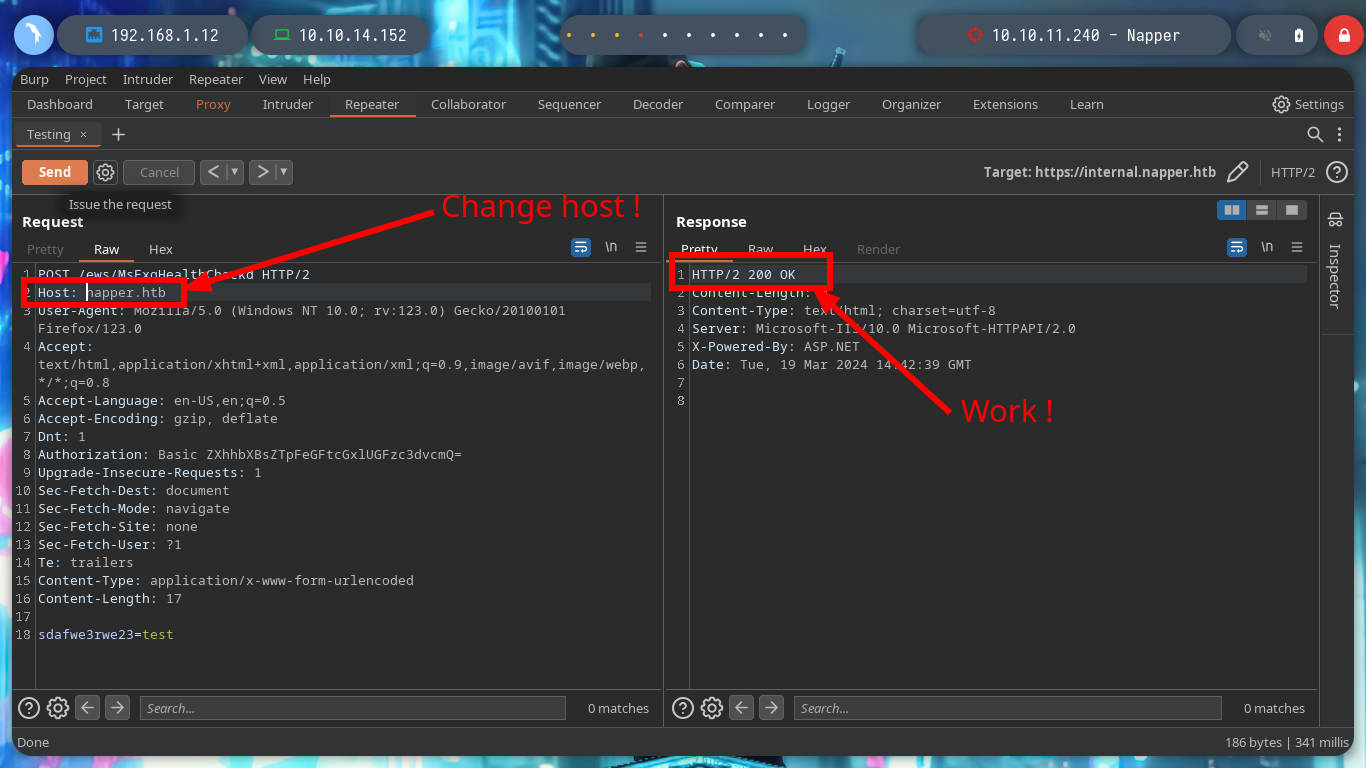
Task: Edit target with the pencil icon
Action: [1237, 172]
